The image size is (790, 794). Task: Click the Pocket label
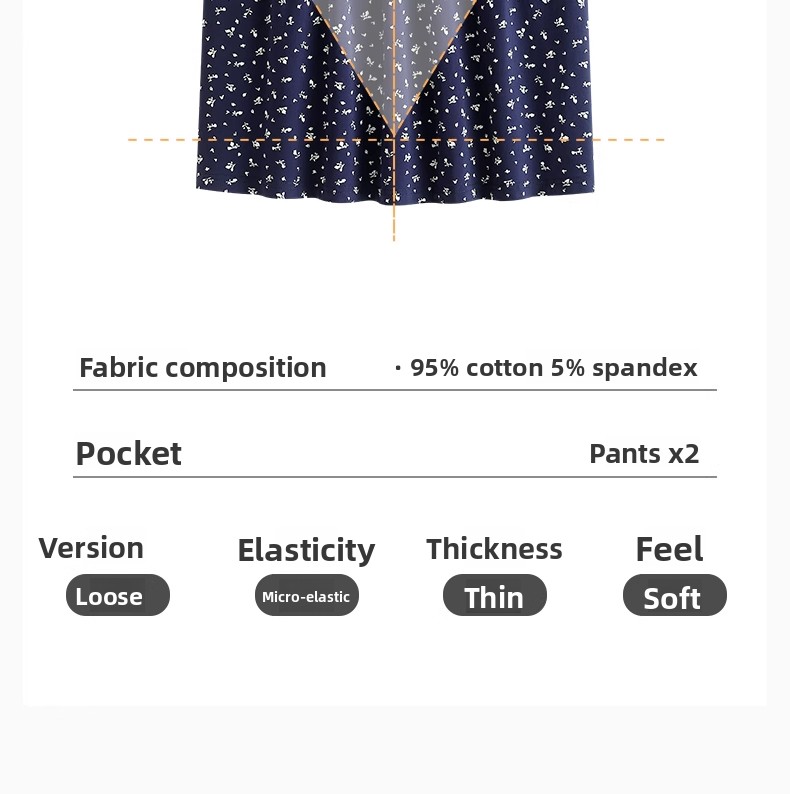129,454
